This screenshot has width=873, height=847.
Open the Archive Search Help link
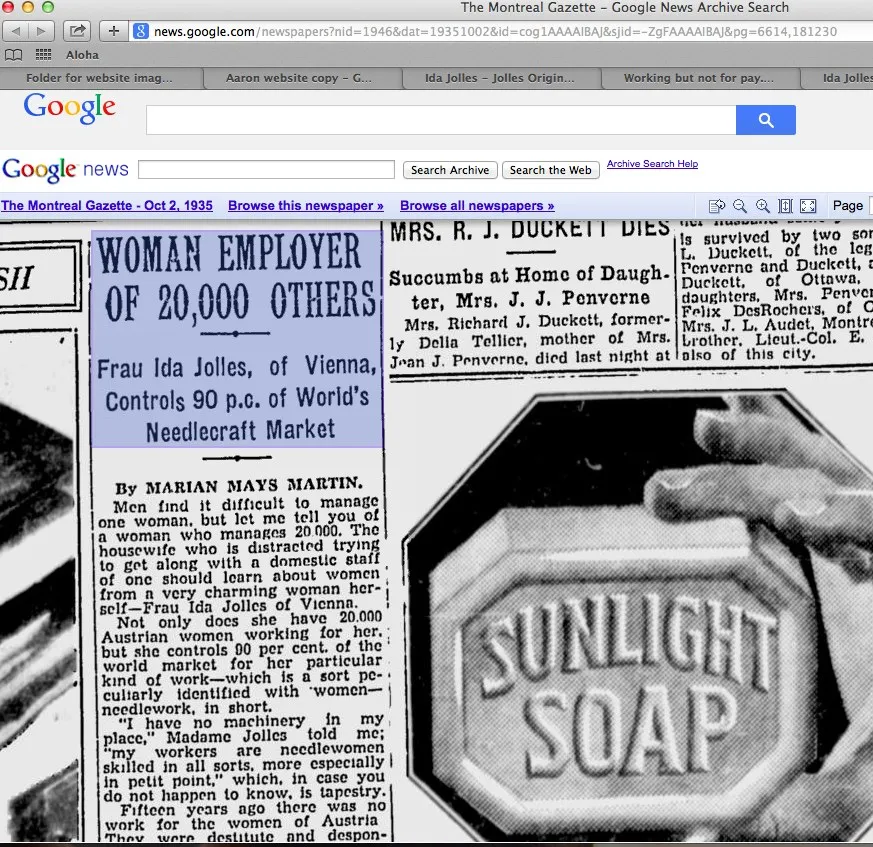pyautogui.click(x=652, y=164)
